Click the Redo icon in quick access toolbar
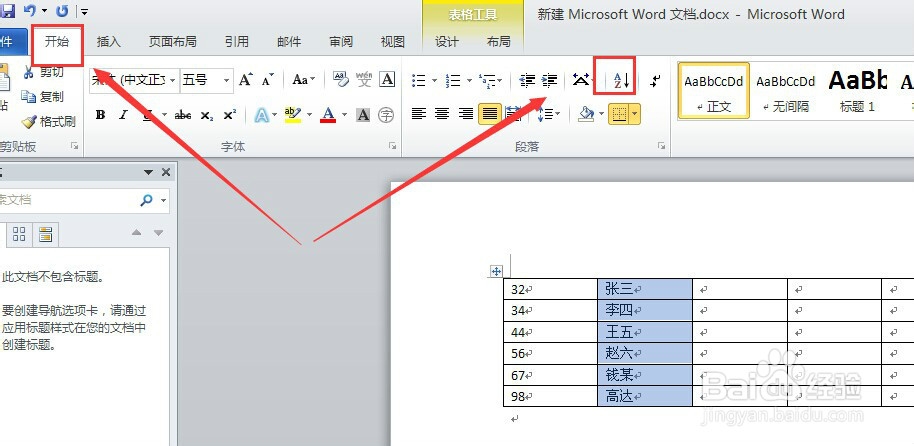Image resolution: width=914 pixels, height=446 pixels. [x=62, y=10]
